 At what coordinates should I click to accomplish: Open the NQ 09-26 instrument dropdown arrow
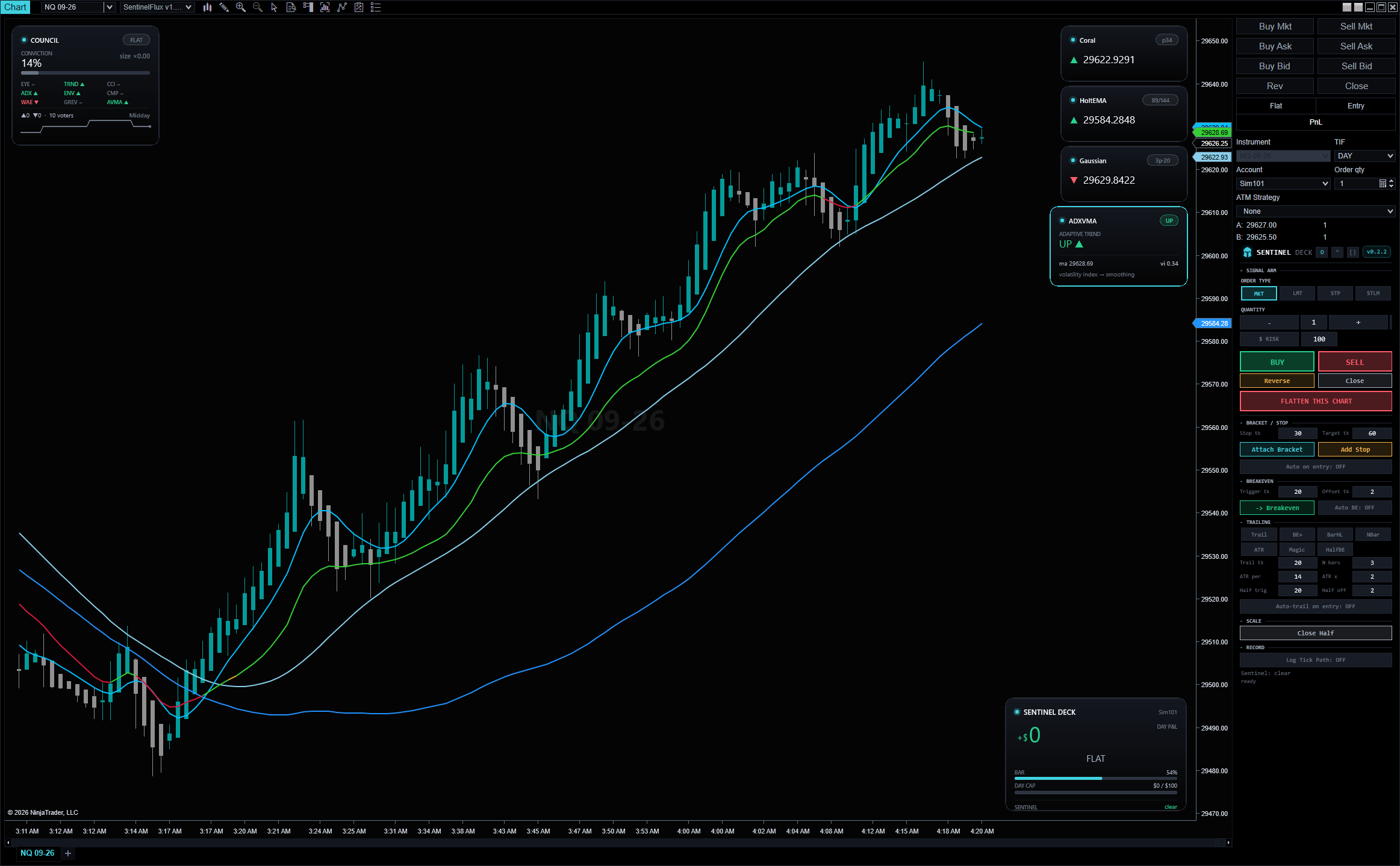pyautogui.click(x=110, y=7)
